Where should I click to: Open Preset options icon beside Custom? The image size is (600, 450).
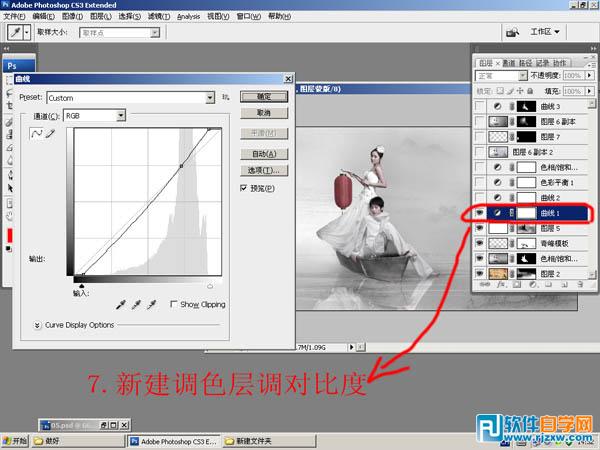pyautogui.click(x=226, y=97)
